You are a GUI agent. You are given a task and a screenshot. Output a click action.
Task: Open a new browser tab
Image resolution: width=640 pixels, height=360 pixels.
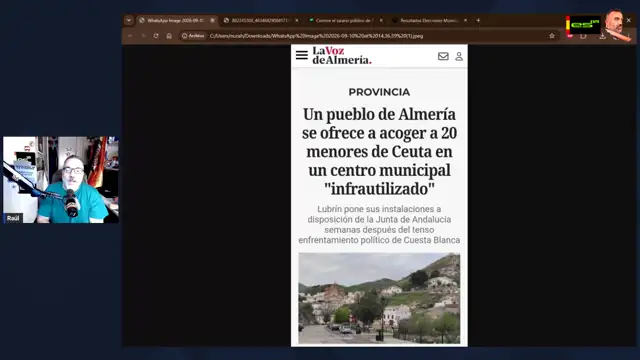(478, 20)
